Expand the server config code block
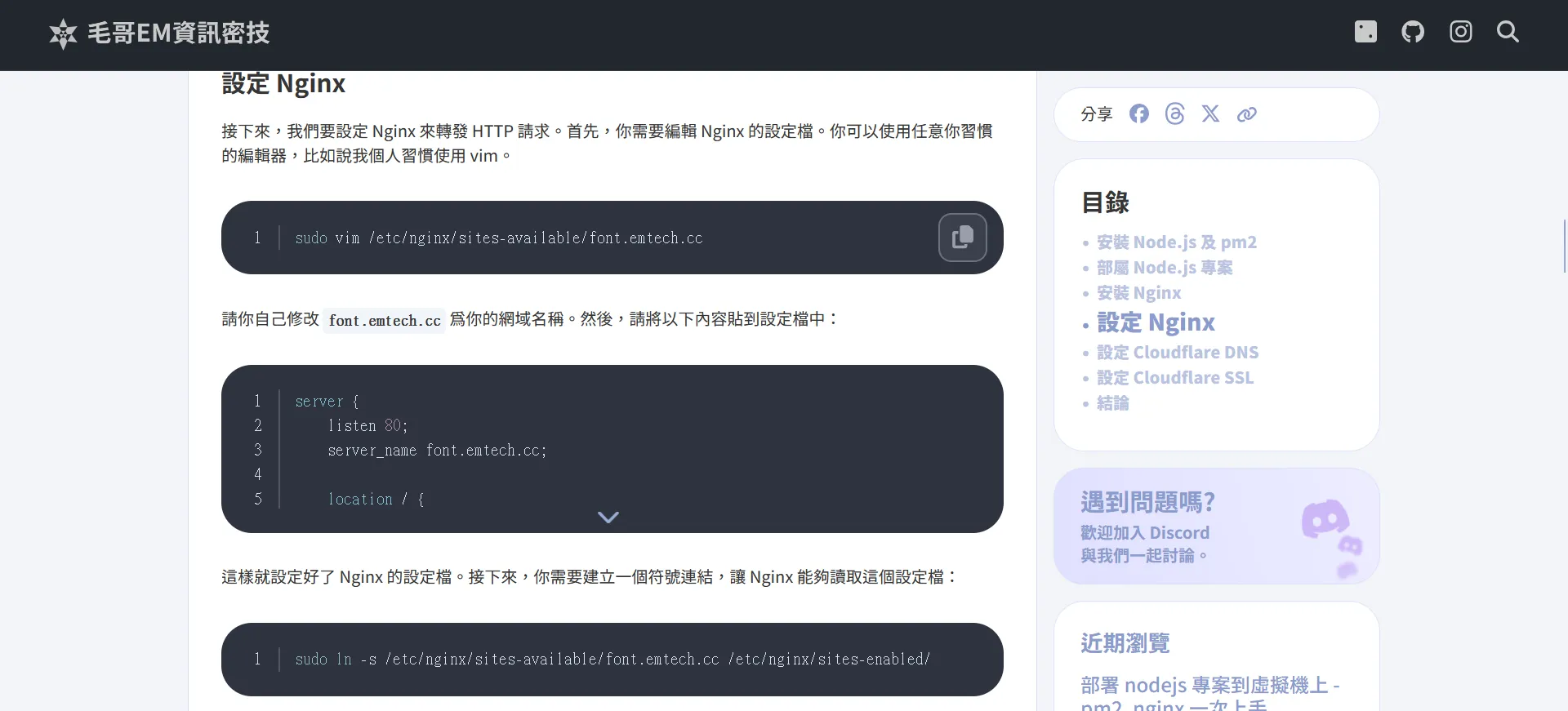The width and height of the screenshot is (1568, 711). click(x=608, y=517)
